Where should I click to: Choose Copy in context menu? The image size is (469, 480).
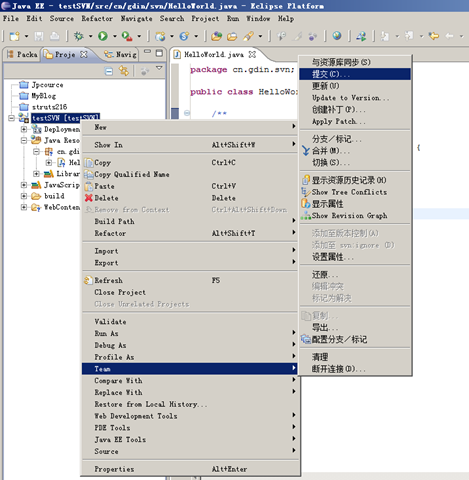click(x=189, y=163)
